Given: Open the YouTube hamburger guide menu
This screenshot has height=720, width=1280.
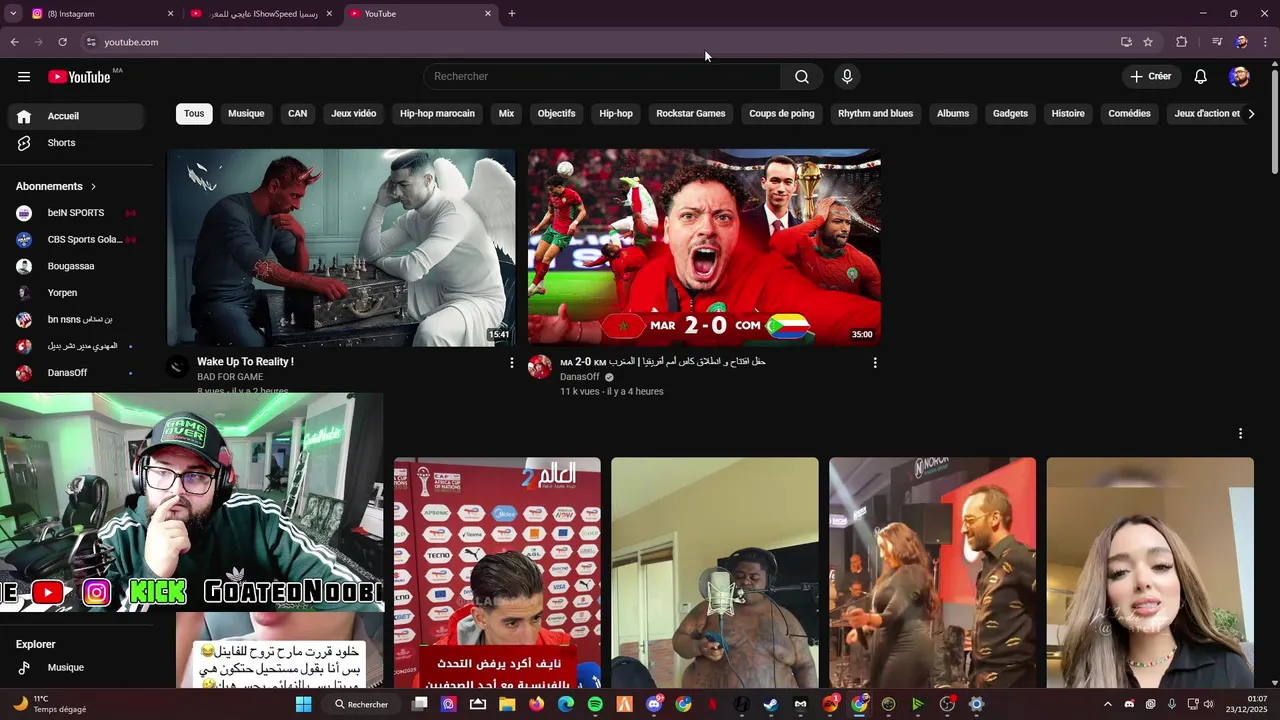Looking at the screenshot, I should tap(24, 77).
